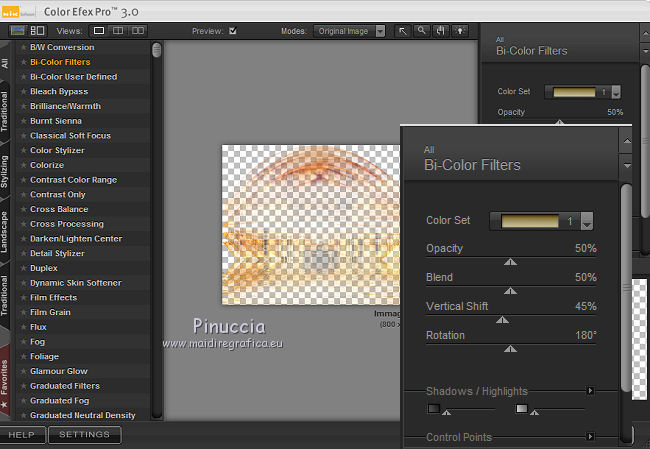
Task: Toggle favorite star for Bleach Bypass
Action: tap(23, 92)
